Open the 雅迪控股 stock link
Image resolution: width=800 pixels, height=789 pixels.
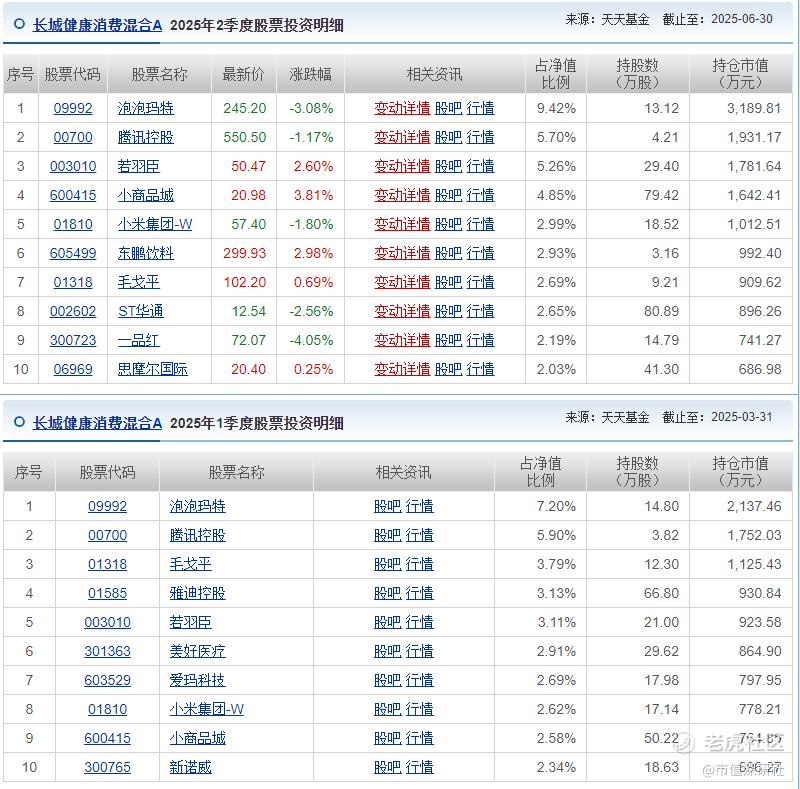click(197, 594)
